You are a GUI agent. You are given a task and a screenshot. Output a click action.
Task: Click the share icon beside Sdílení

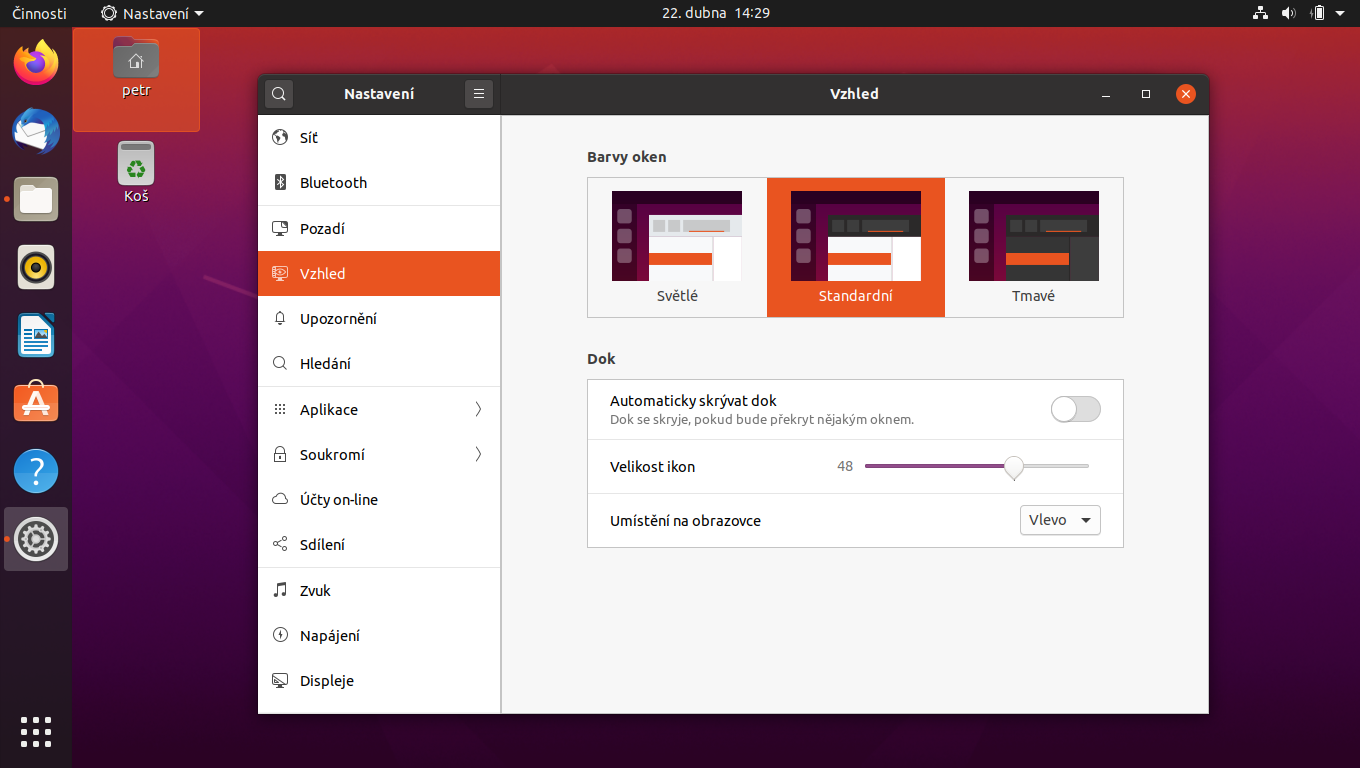tap(280, 545)
